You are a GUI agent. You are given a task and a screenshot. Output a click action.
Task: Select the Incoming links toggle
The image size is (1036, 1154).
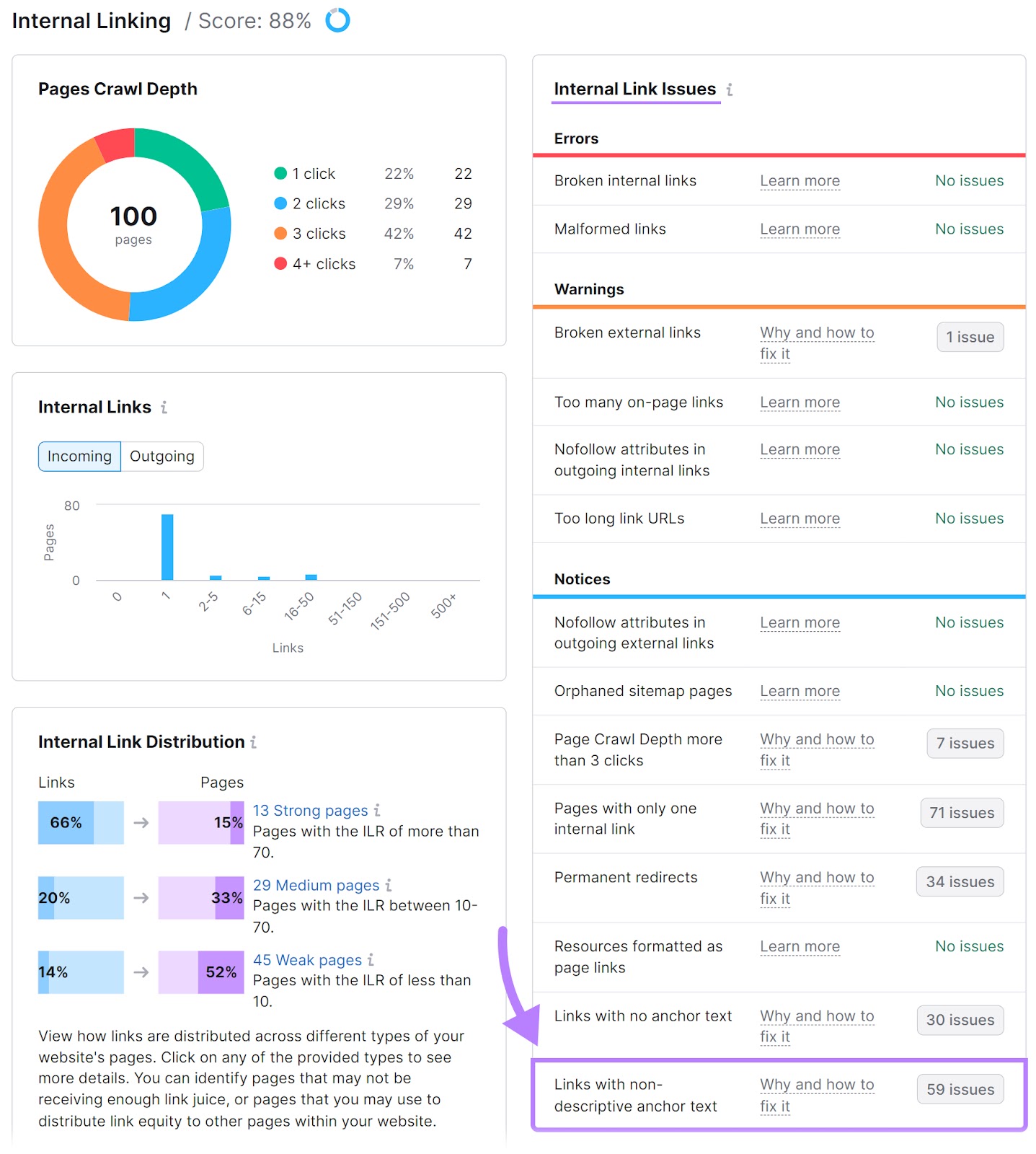(79, 457)
